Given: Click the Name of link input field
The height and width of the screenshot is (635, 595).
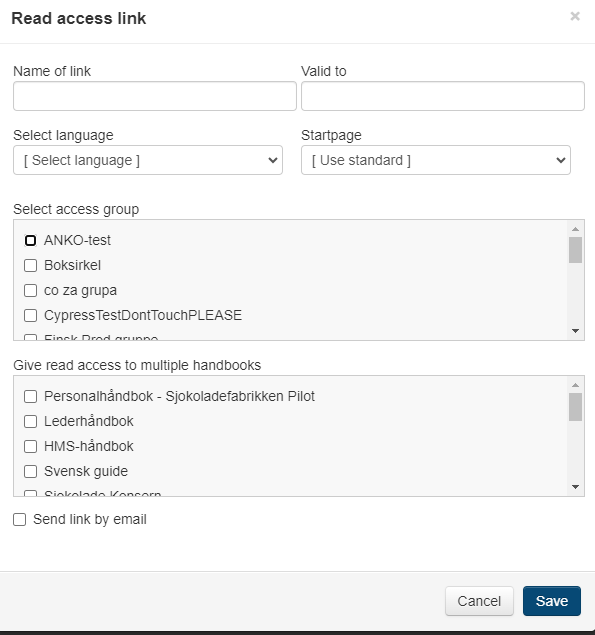Looking at the screenshot, I should (x=155, y=96).
